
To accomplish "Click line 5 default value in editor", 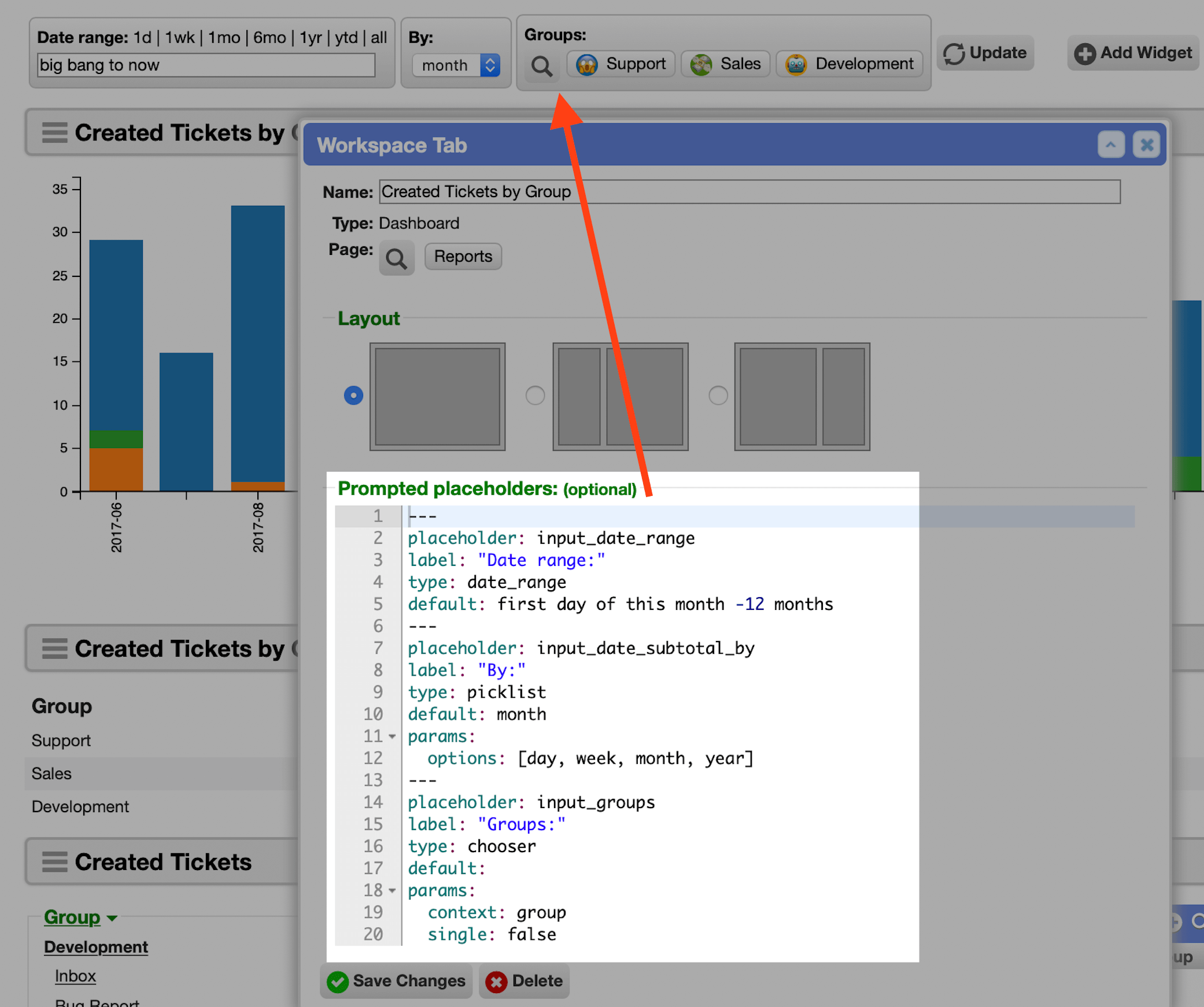I will [x=665, y=604].
